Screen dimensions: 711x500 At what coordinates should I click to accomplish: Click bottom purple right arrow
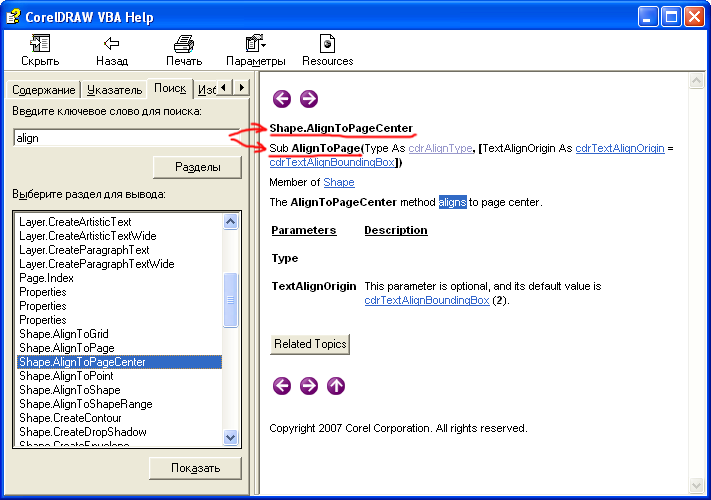click(x=309, y=386)
